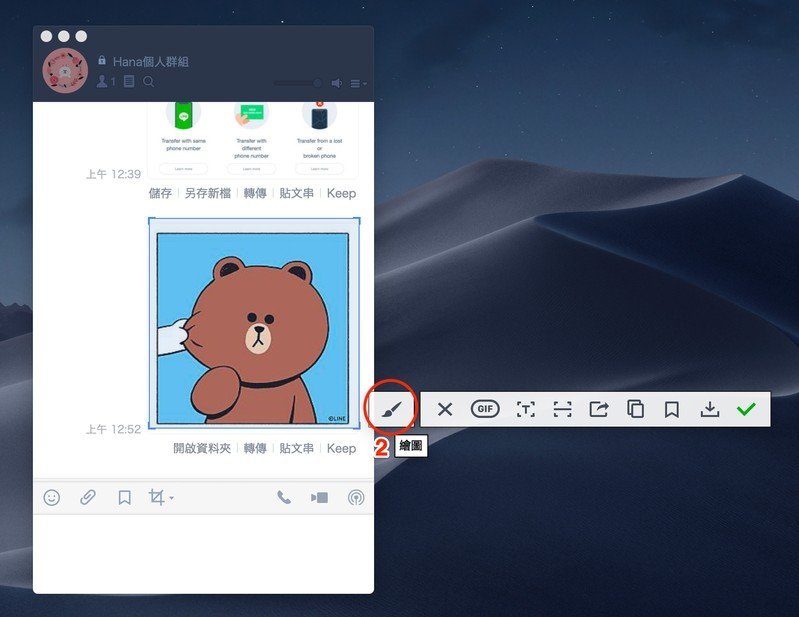Share the captured screenshot
This screenshot has height=617, width=799.
tap(599, 409)
